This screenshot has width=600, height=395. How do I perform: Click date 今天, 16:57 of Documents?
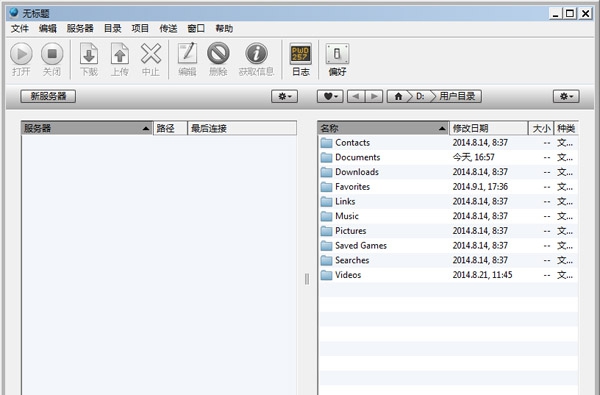[473, 157]
